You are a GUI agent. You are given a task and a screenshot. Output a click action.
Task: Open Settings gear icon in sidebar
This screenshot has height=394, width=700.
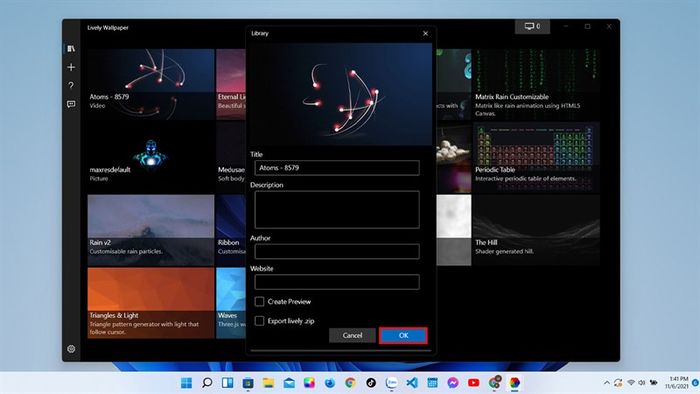tap(71, 349)
